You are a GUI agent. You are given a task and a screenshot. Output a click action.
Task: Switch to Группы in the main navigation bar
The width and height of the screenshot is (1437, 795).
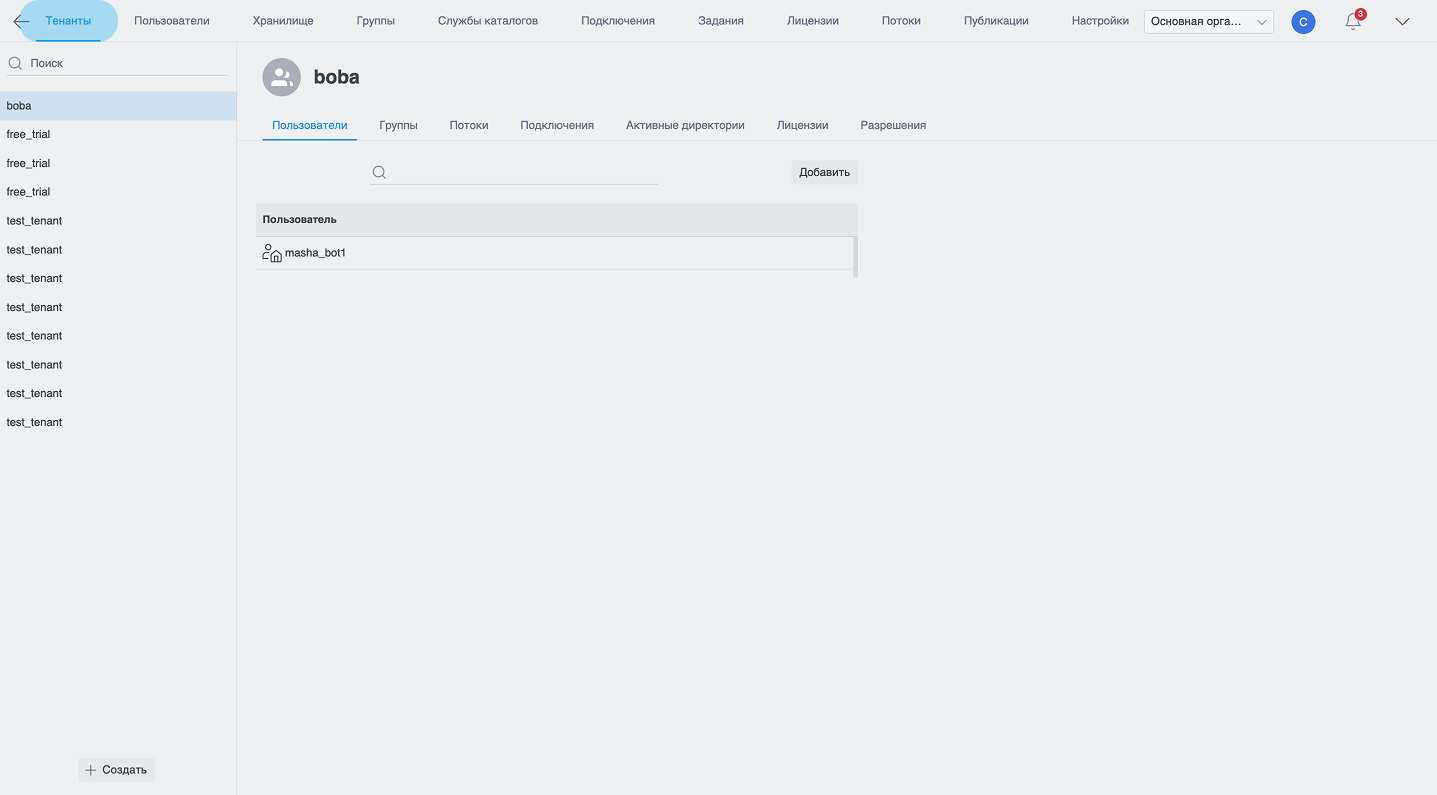376,21
